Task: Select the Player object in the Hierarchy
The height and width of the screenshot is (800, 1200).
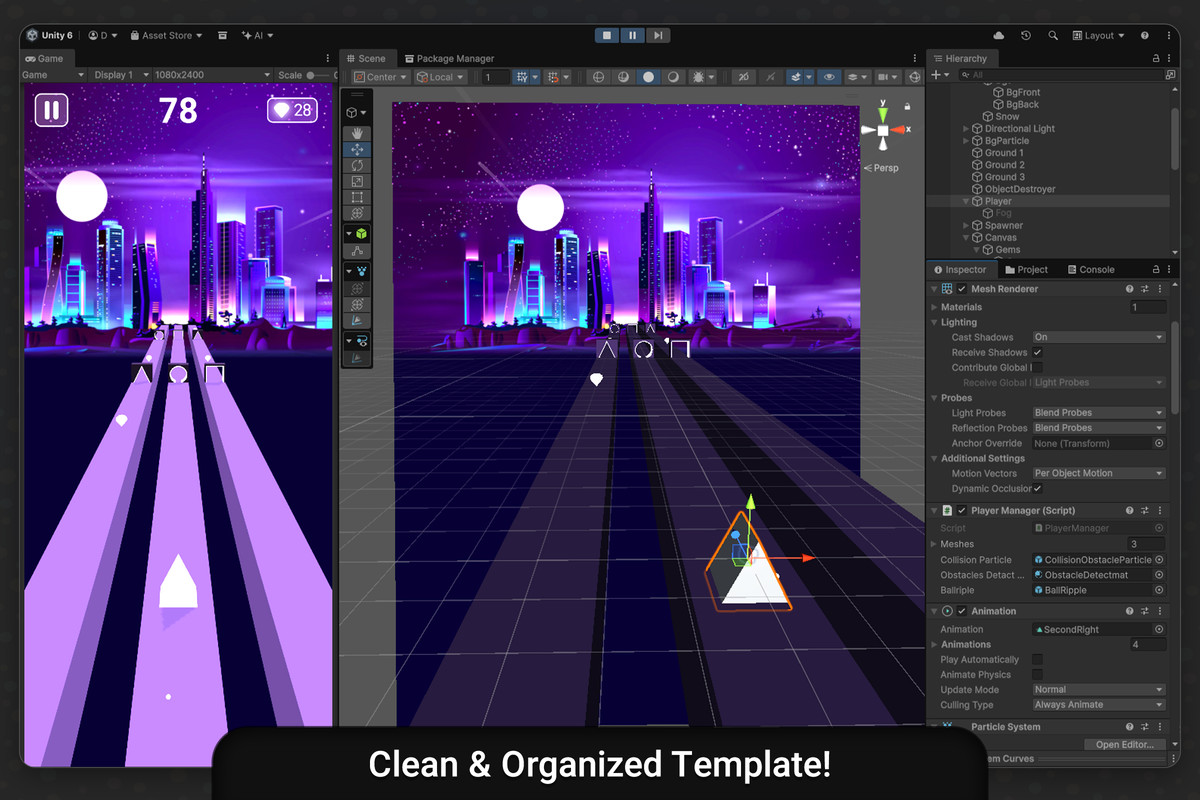Action: click(998, 201)
